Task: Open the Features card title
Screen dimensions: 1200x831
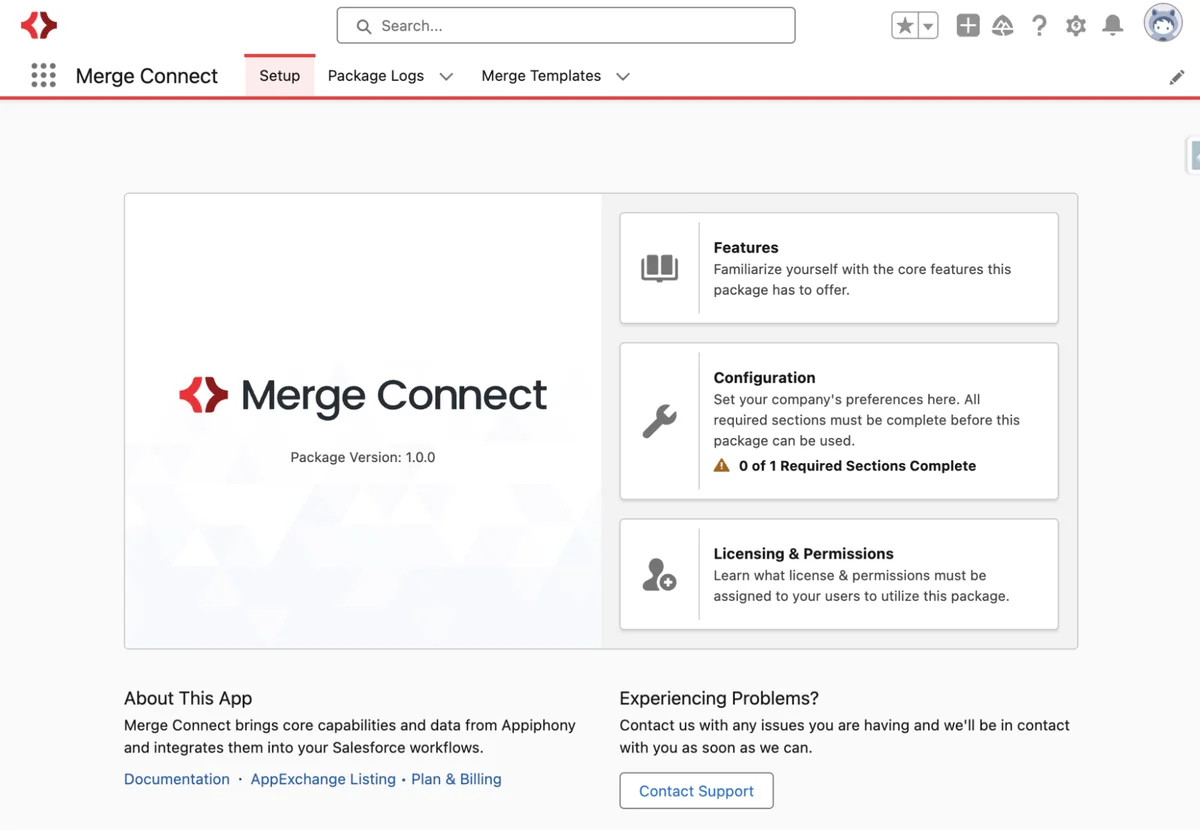Action: click(x=746, y=247)
